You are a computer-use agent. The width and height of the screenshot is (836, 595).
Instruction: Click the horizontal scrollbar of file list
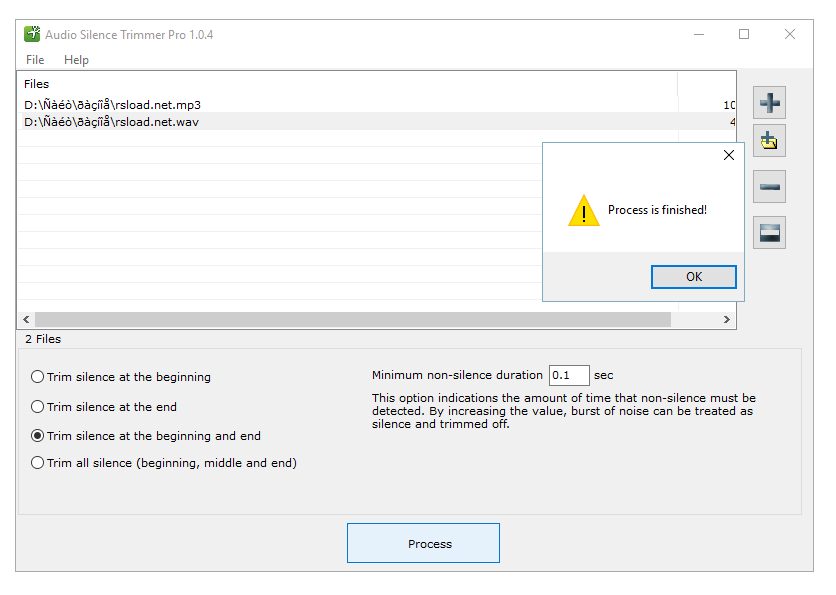(x=352, y=320)
